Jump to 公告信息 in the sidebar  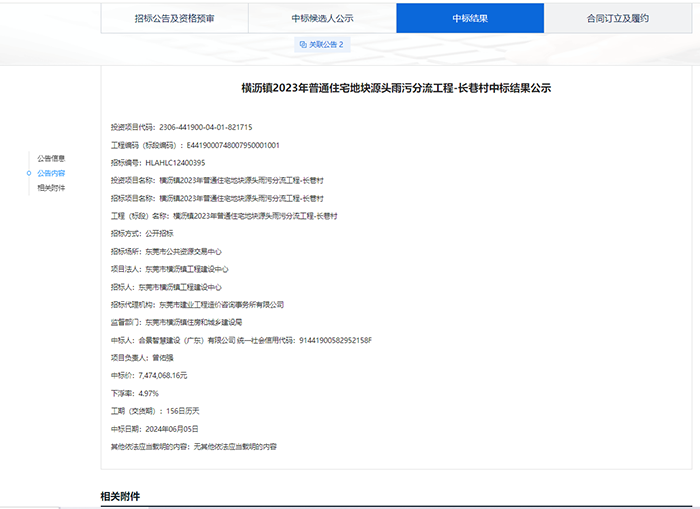(51, 158)
